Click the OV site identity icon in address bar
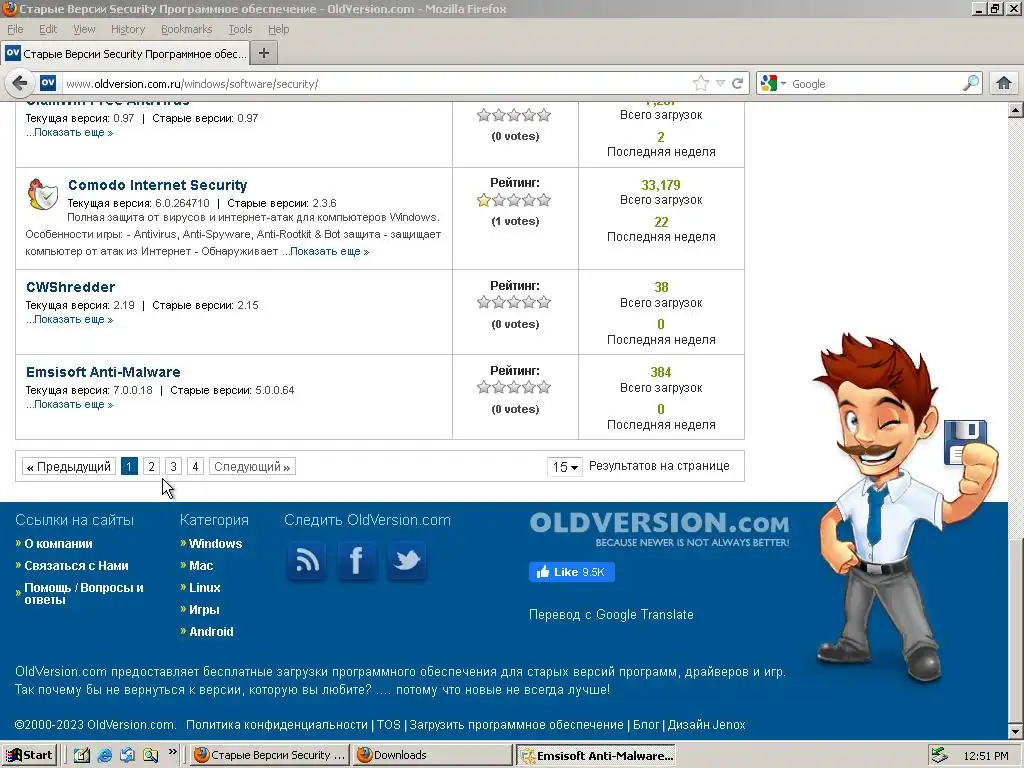The width and height of the screenshot is (1024, 768). [x=48, y=83]
